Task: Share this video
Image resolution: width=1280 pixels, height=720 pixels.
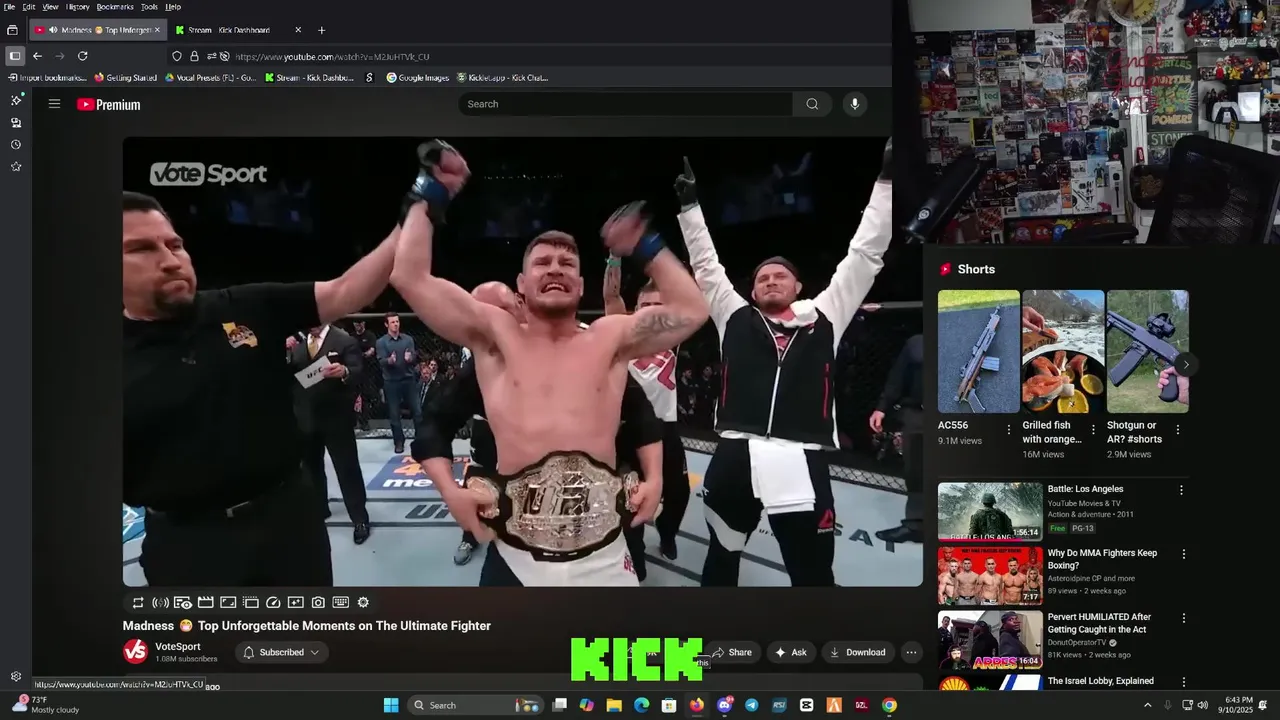Action: click(x=731, y=652)
